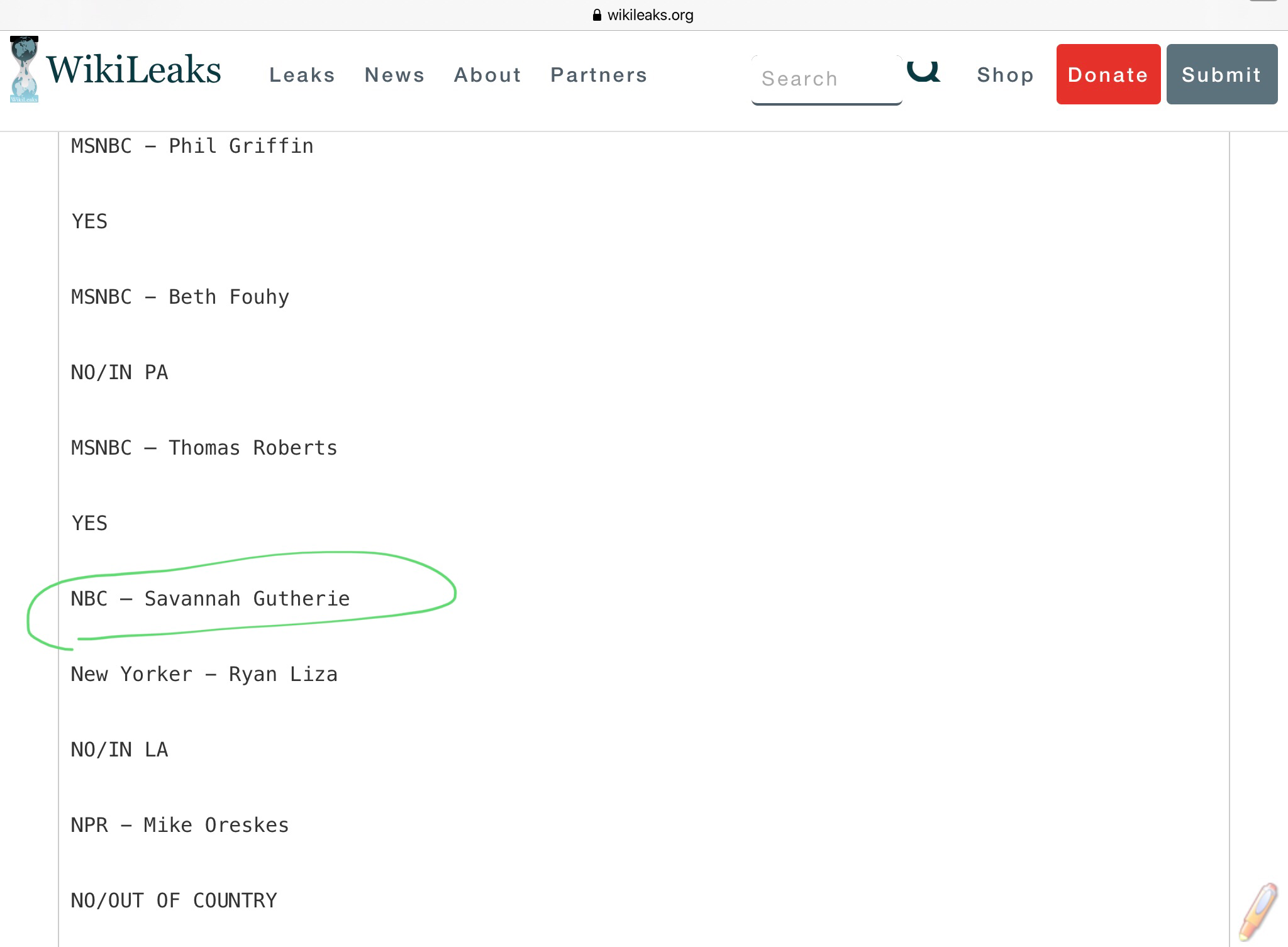Select the text 'MSNBC – Phil Griffin'
1288x947 pixels.
[192, 146]
